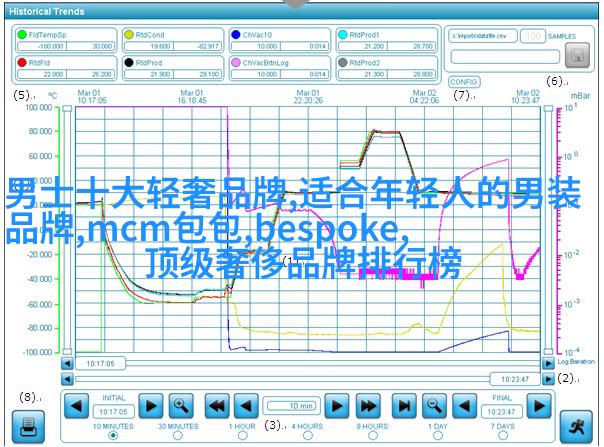Click the left temperature axis vertical slider

click(67, 230)
